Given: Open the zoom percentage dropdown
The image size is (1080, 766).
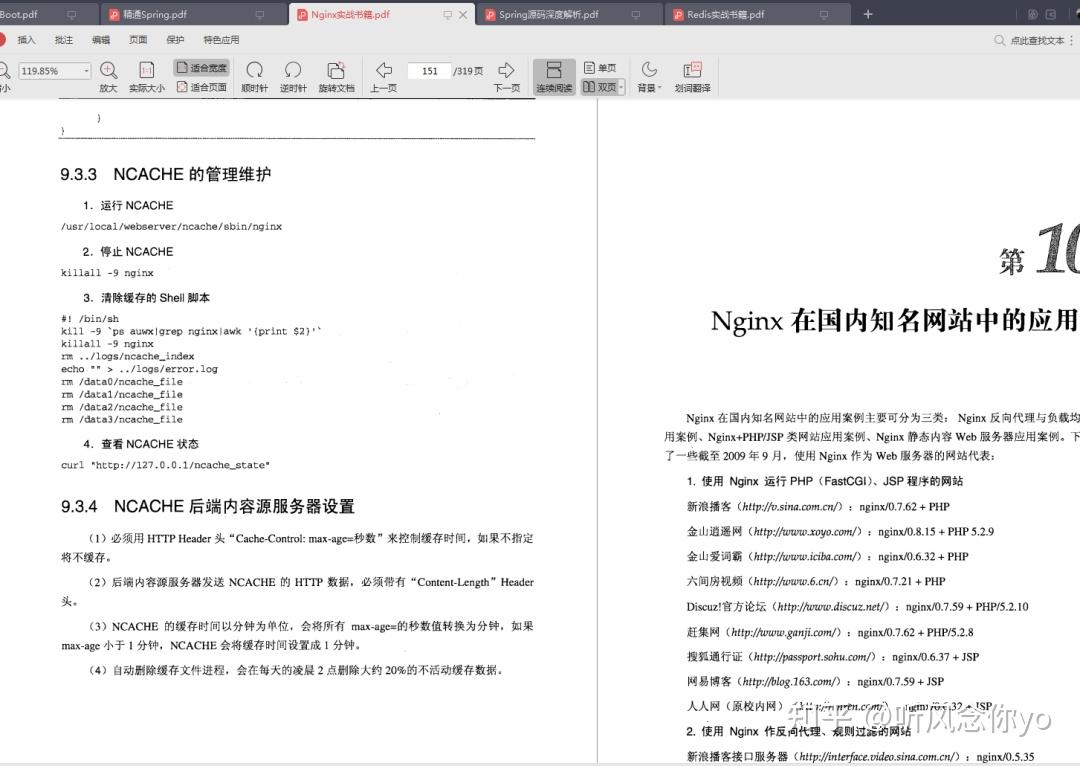Looking at the screenshot, I should [86, 71].
